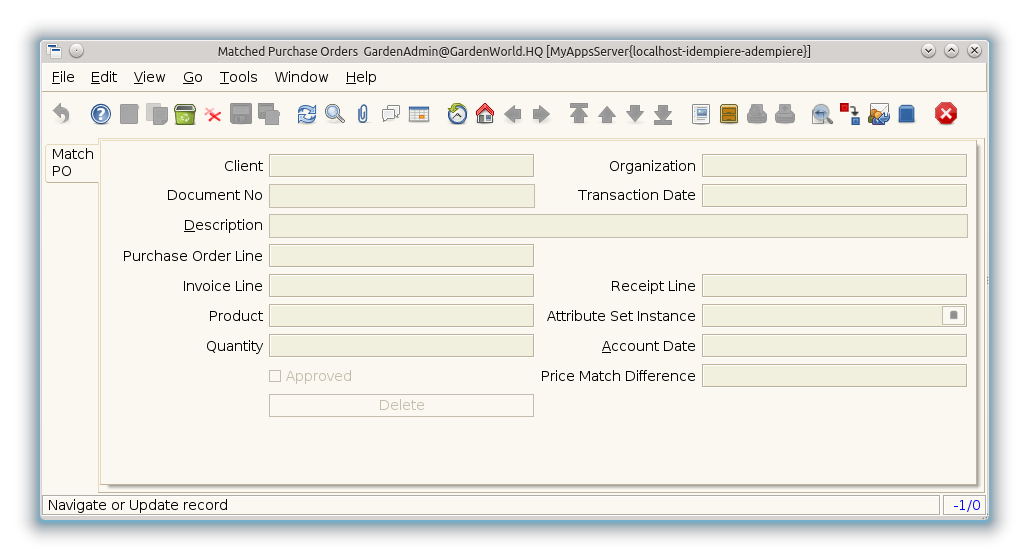Image resolution: width=1029 pixels, height=560 pixels.
Task: Click the Purchase Order Line field
Action: coord(401,256)
